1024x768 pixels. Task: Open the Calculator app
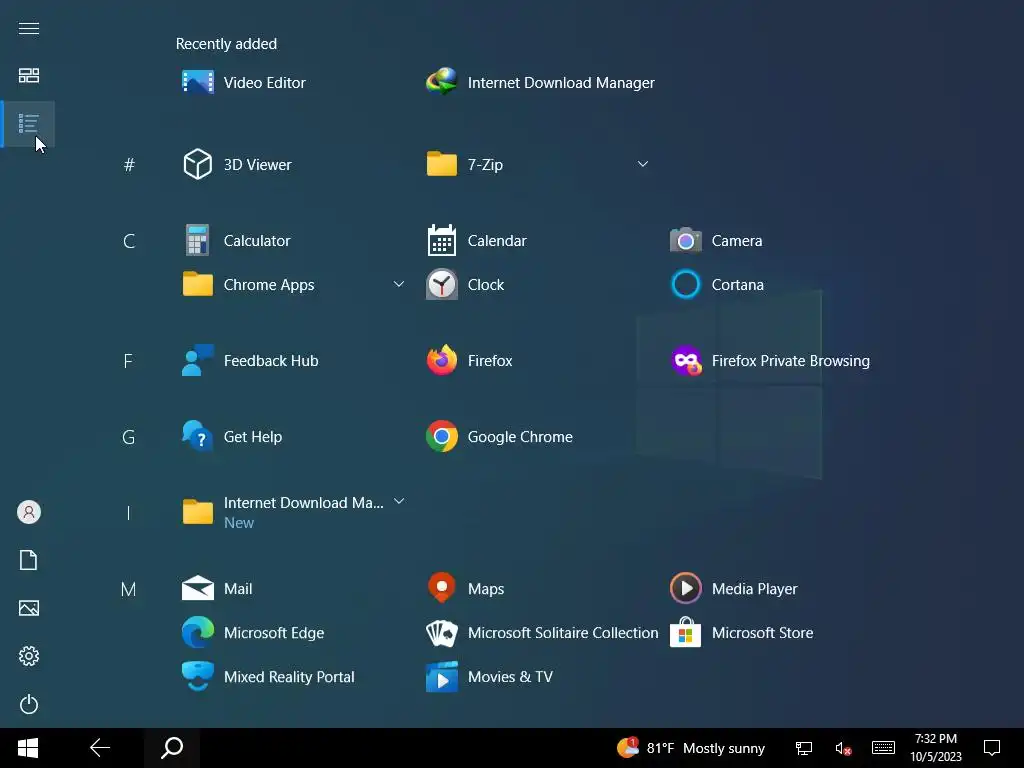coord(236,240)
